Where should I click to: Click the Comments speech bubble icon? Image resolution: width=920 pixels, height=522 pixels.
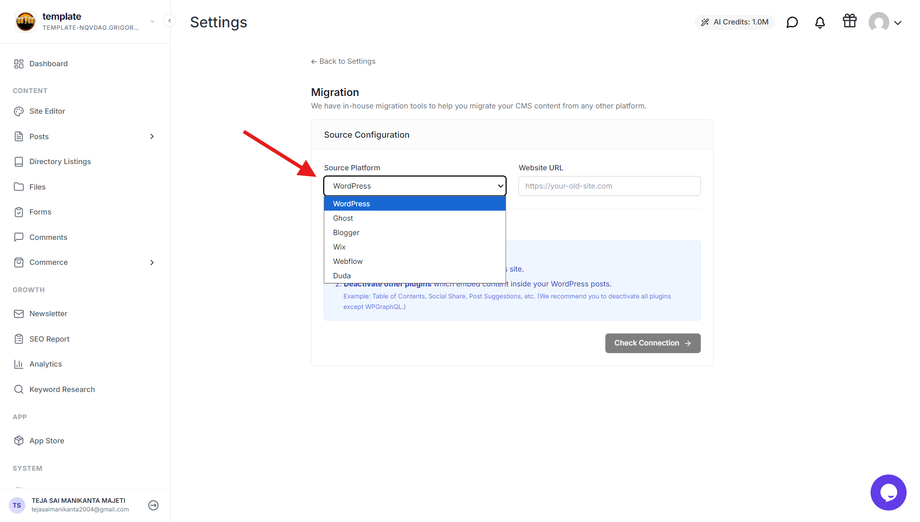click(19, 237)
